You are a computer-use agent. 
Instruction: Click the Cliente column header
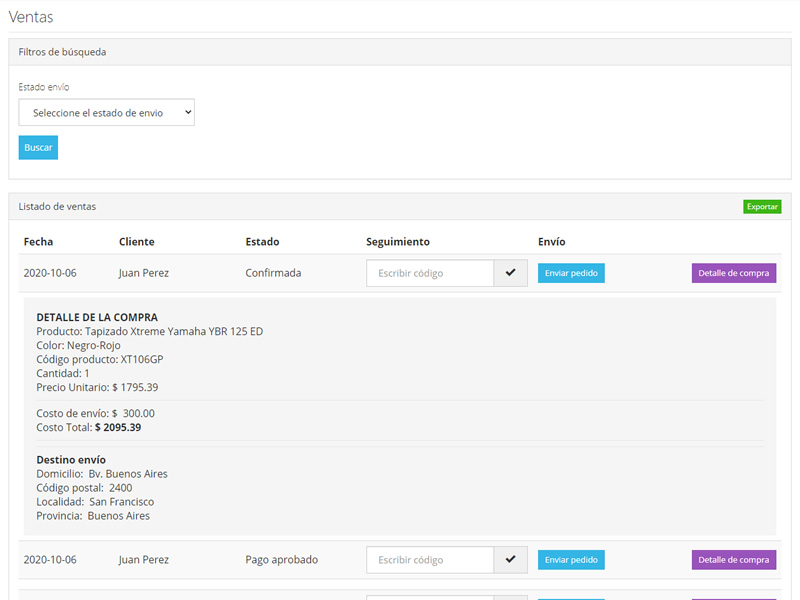pos(136,242)
